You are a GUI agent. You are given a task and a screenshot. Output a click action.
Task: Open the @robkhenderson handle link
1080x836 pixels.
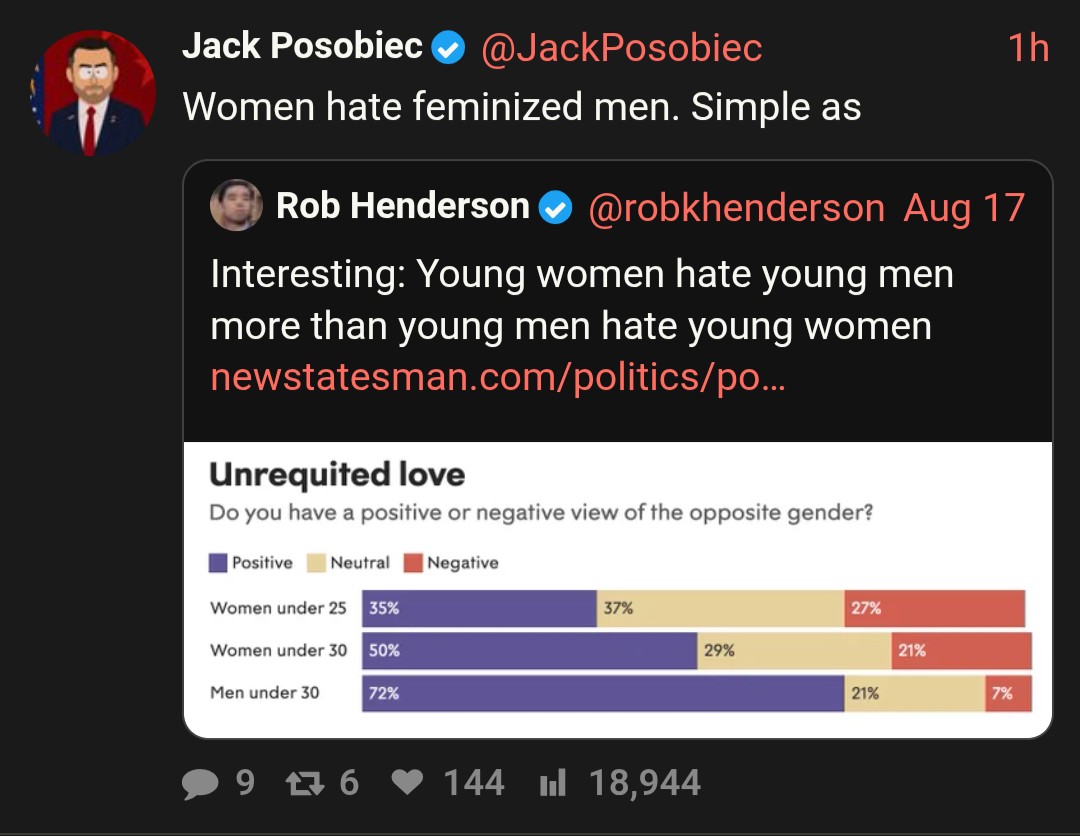[x=736, y=207]
